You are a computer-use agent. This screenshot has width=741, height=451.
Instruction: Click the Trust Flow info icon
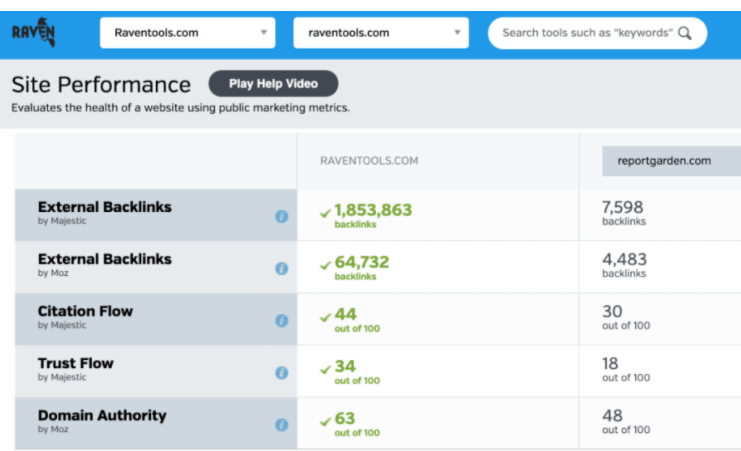pos(281,372)
